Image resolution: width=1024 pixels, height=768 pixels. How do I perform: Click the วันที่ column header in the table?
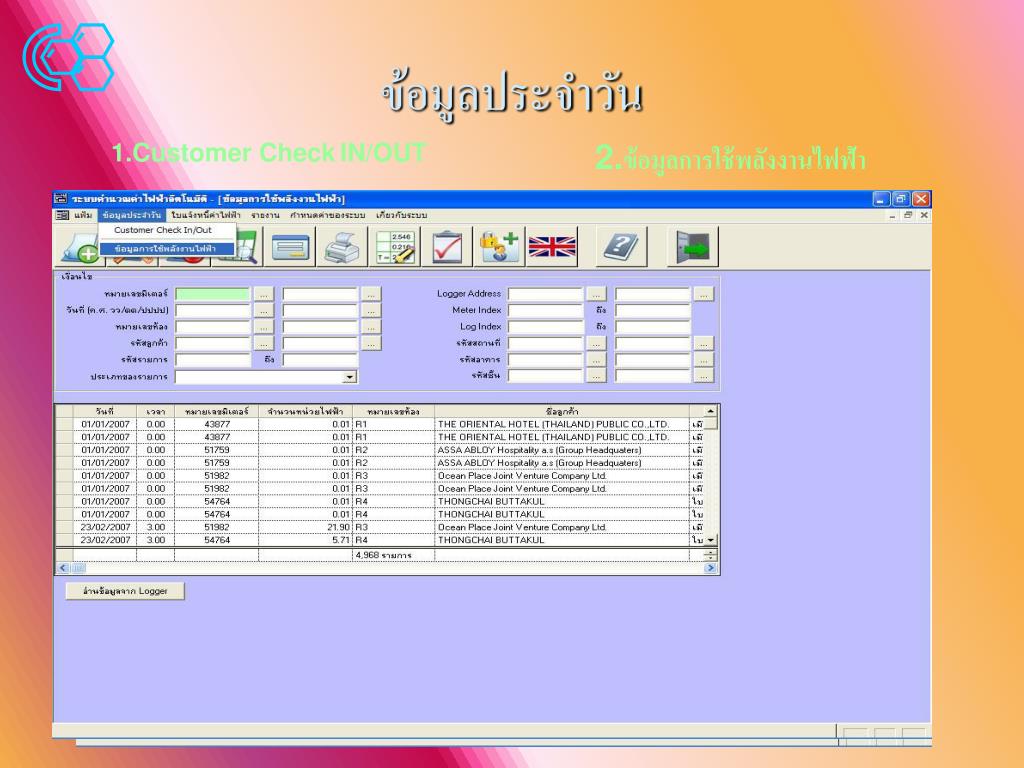pyautogui.click(x=104, y=411)
